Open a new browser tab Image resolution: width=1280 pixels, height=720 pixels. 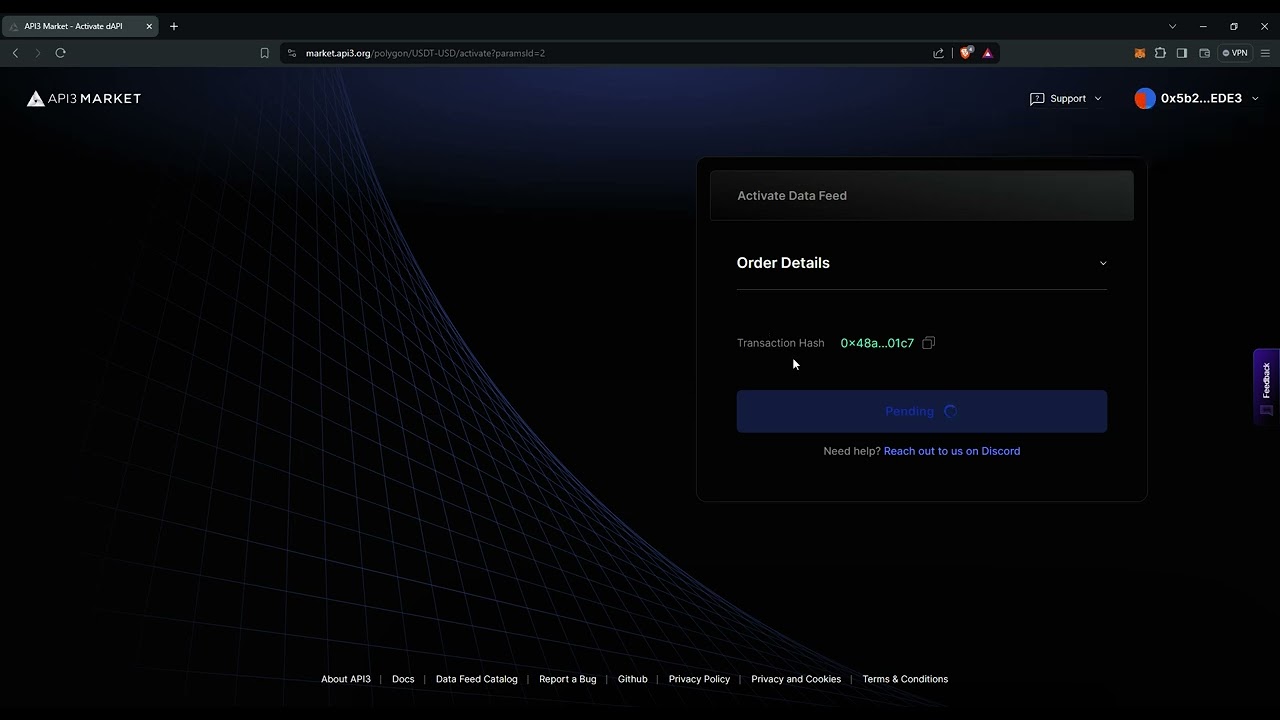point(174,26)
